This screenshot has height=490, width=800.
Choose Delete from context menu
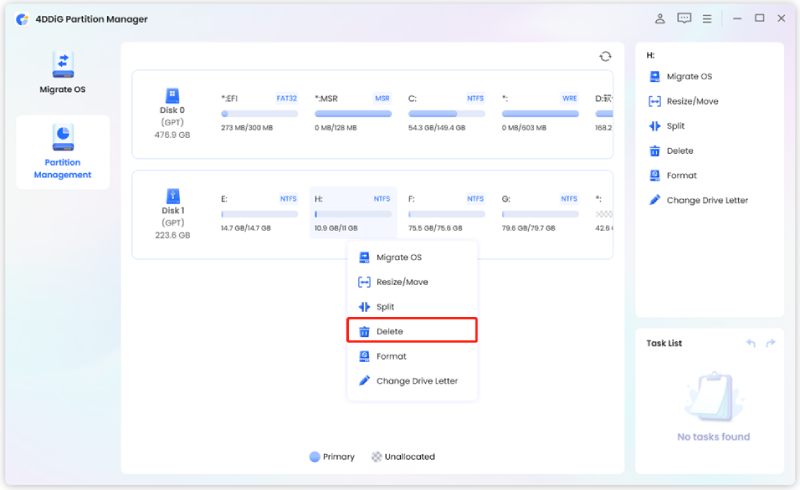tap(412, 330)
